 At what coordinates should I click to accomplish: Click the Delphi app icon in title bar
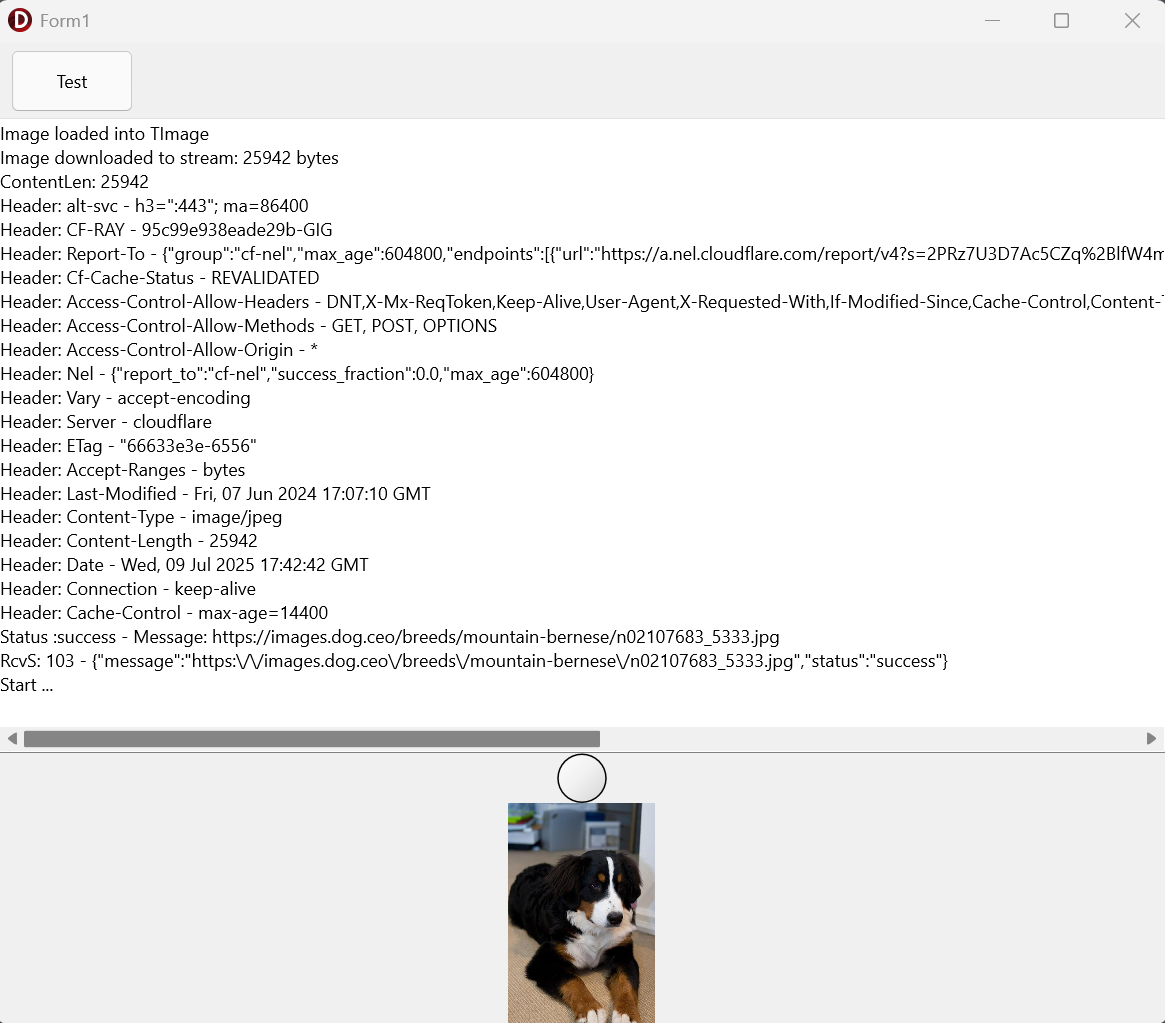20,20
